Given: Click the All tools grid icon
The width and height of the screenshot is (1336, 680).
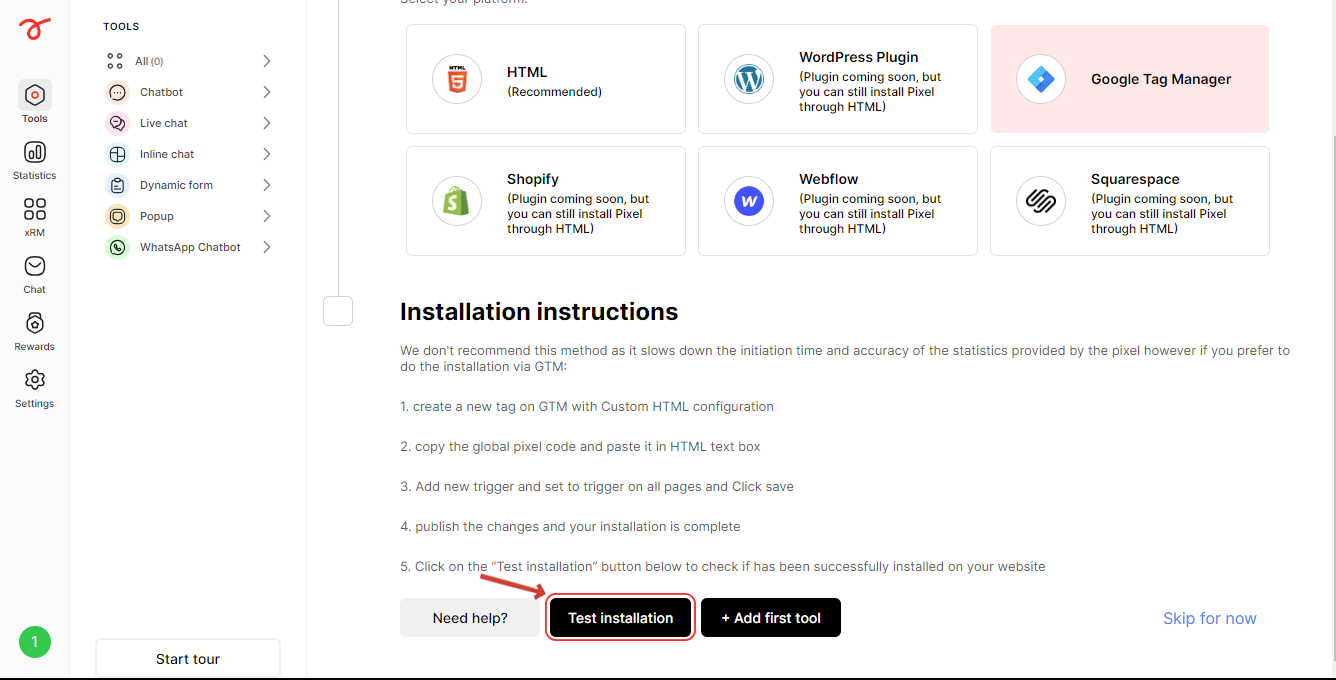Looking at the screenshot, I should [115, 61].
